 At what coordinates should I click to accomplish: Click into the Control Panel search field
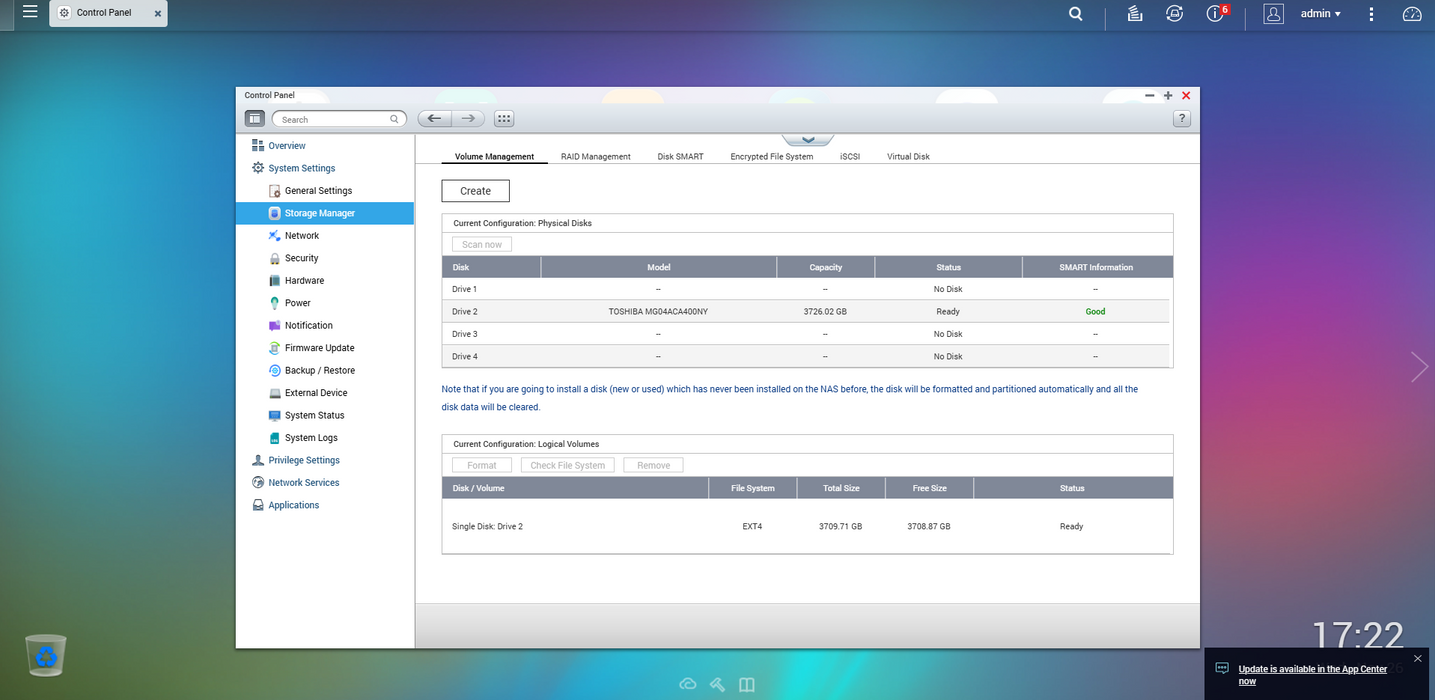pos(334,119)
